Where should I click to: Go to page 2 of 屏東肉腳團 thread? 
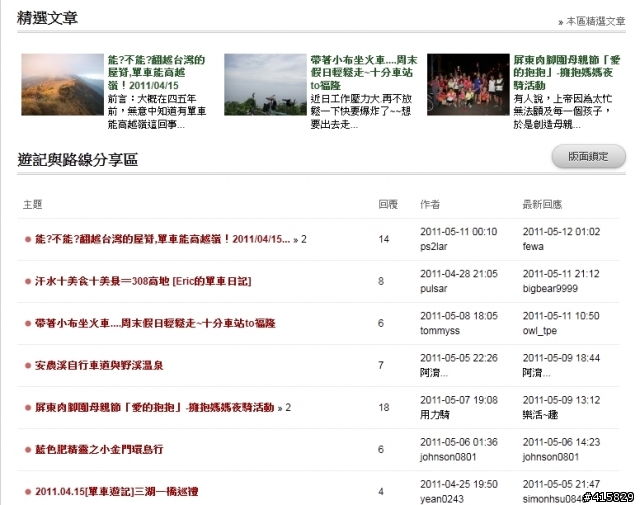288,407
